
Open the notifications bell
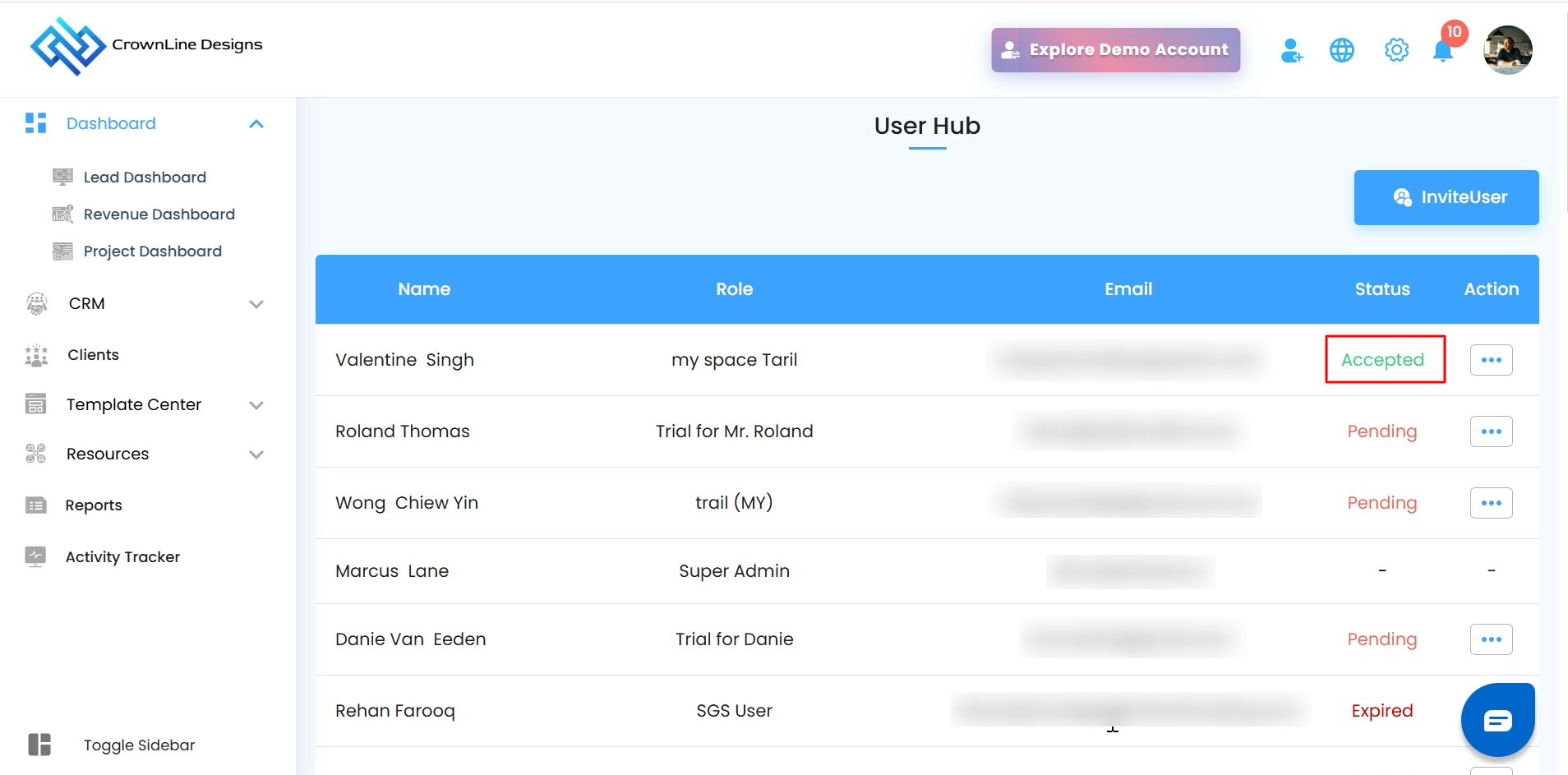(x=1443, y=51)
